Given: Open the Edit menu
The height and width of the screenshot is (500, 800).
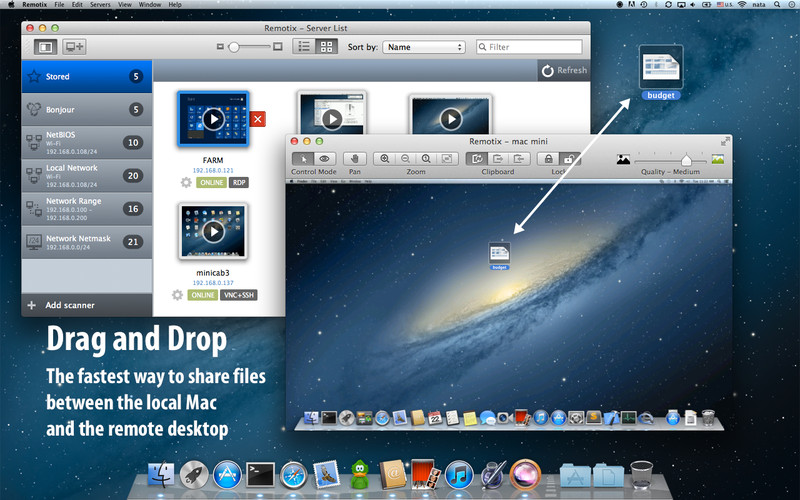Looking at the screenshot, I should click(77, 5).
